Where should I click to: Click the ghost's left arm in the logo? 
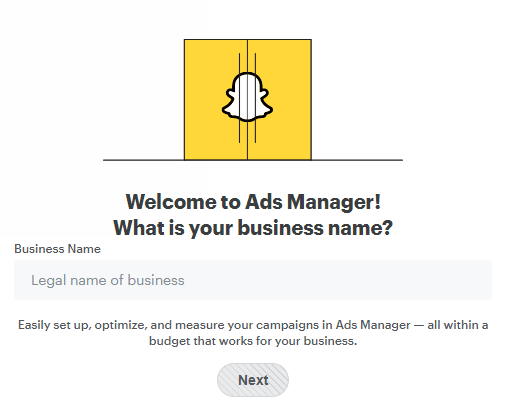tap(229, 107)
